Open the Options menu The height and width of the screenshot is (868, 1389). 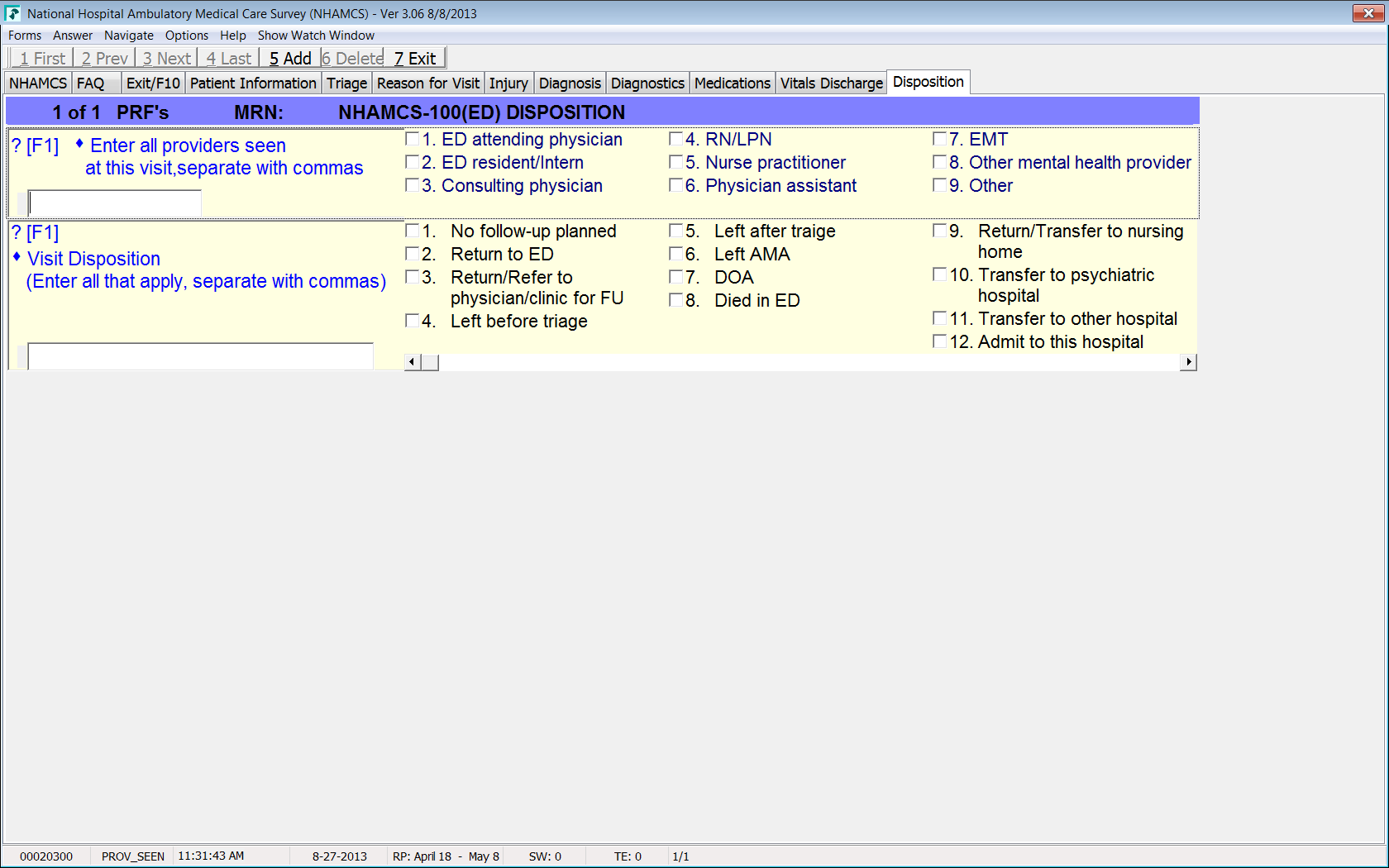pyautogui.click(x=187, y=36)
